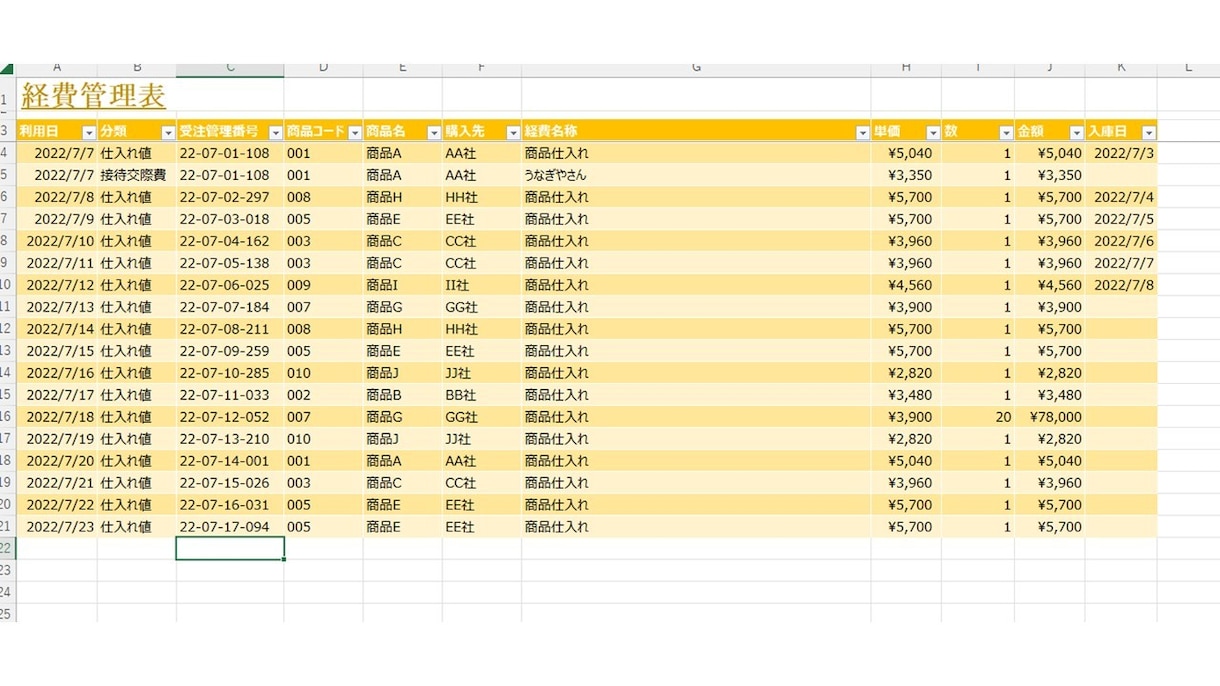1220x686 pixels.
Task: Open the 分類 filter dropdown arrow
Action: click(168, 133)
